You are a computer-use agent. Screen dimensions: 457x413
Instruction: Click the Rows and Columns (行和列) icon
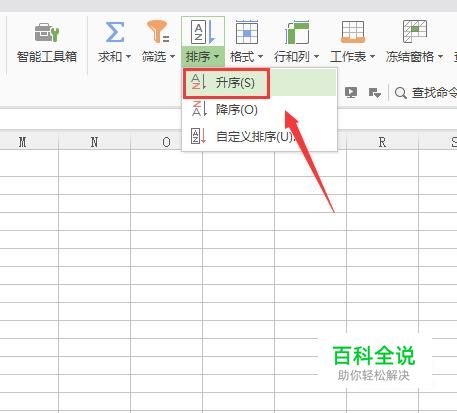click(x=297, y=32)
